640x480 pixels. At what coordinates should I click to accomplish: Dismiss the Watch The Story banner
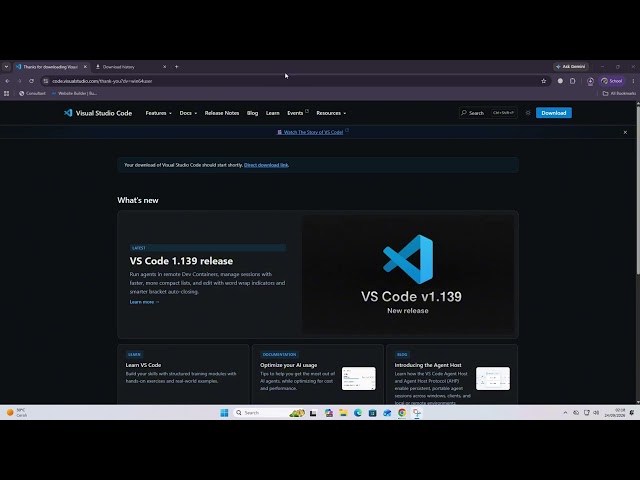pos(625,132)
